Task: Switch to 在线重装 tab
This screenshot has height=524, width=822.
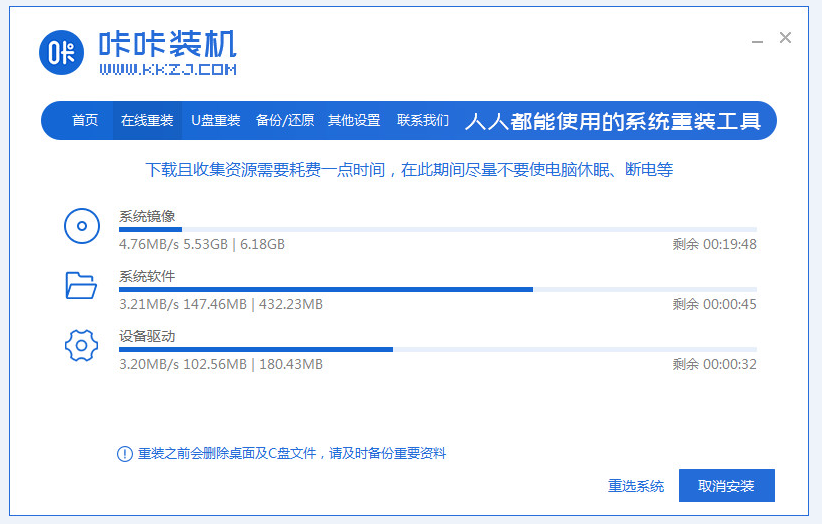Action: click(x=147, y=121)
